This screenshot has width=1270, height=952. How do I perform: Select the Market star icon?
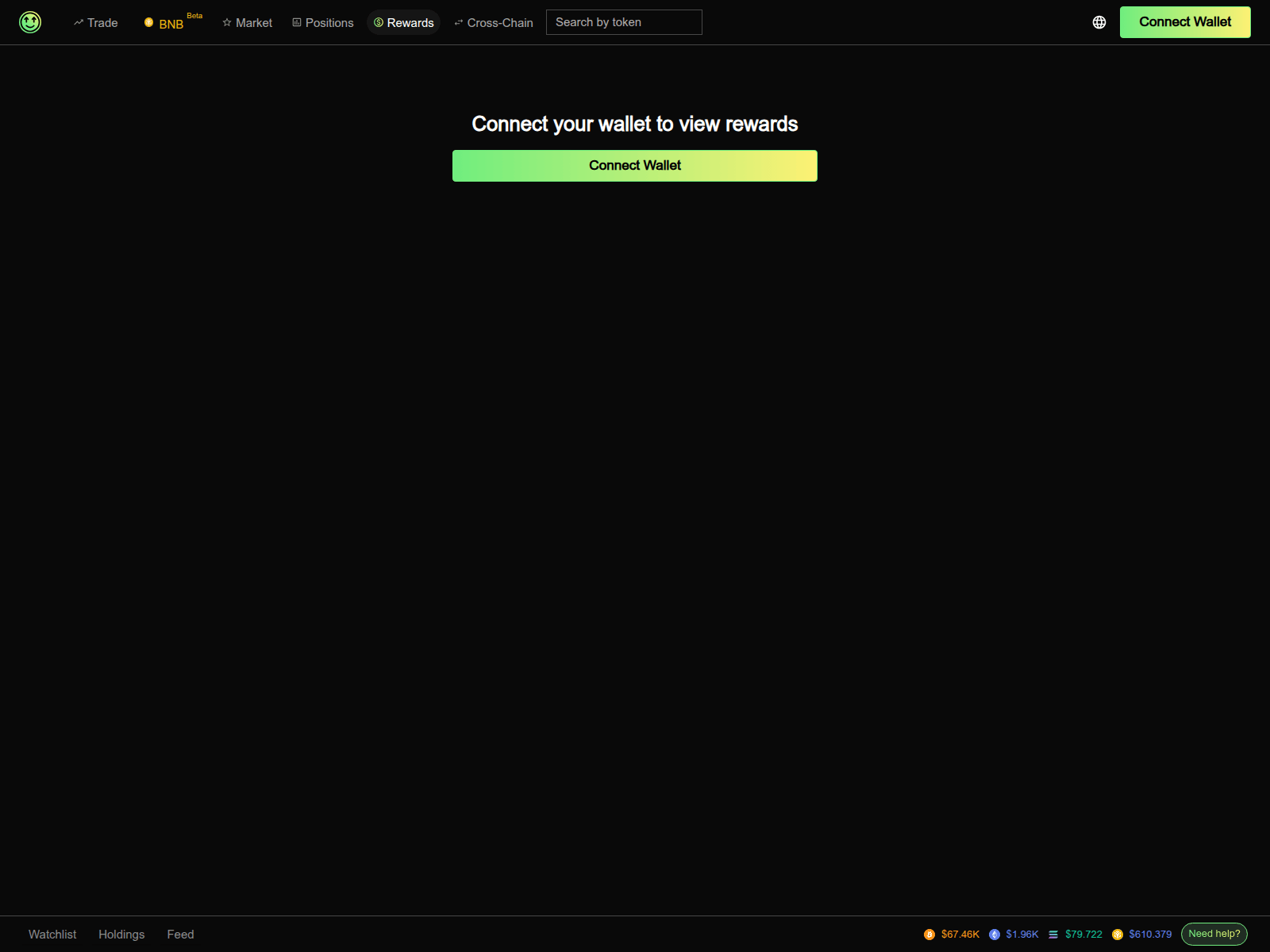click(228, 22)
